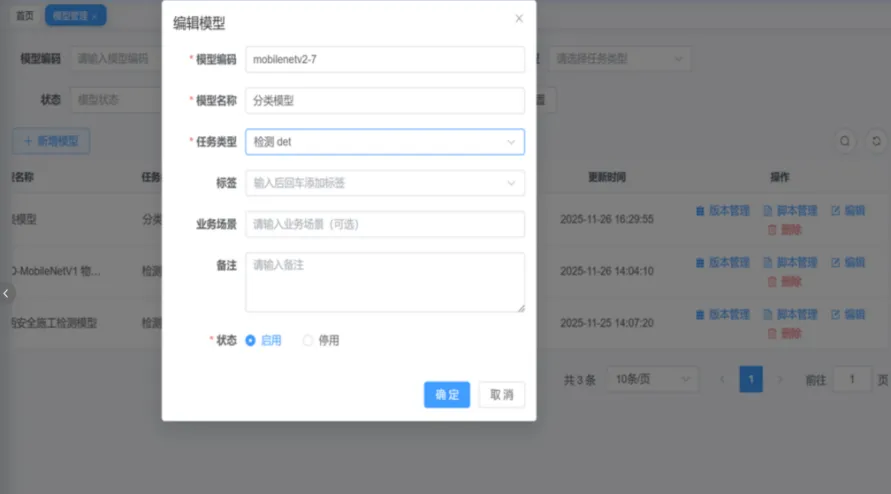Click 删除 for the 16:29:55 row
This screenshot has width=891, height=494.
coord(784,230)
